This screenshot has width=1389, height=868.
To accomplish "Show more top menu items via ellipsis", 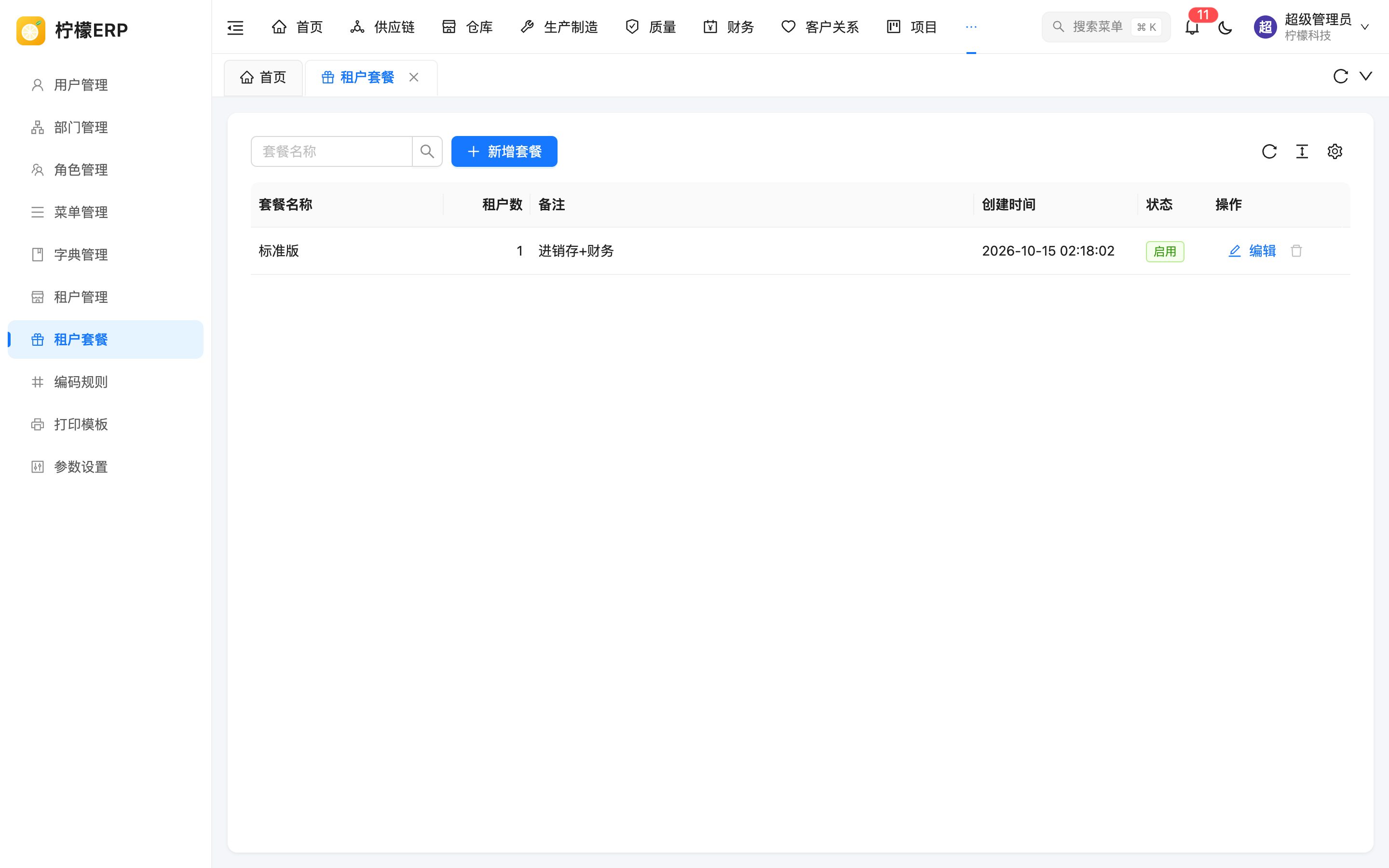I will (x=971, y=27).
